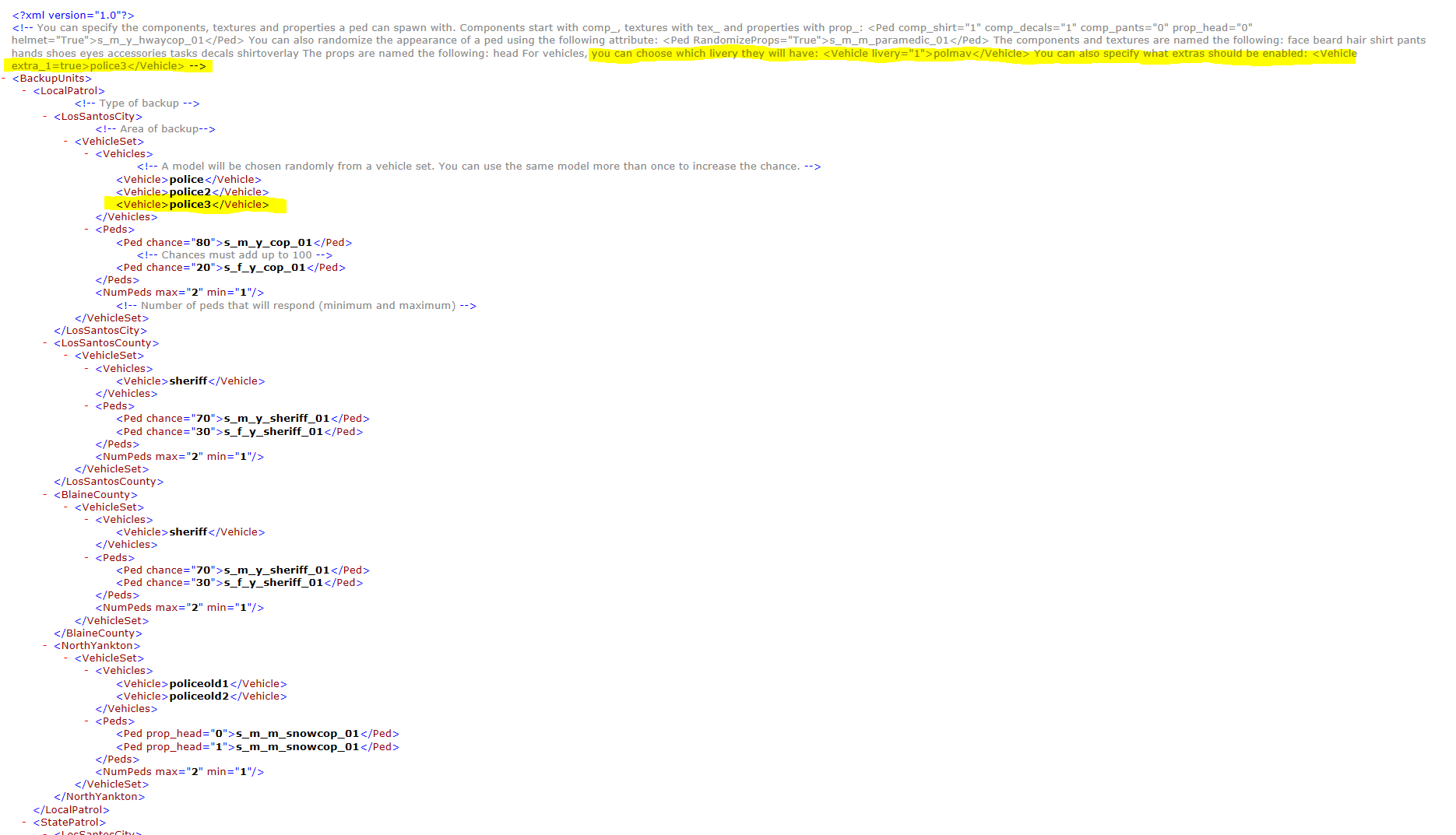Collapse the NorthYankton node
1456x835 pixels.
(x=46, y=646)
